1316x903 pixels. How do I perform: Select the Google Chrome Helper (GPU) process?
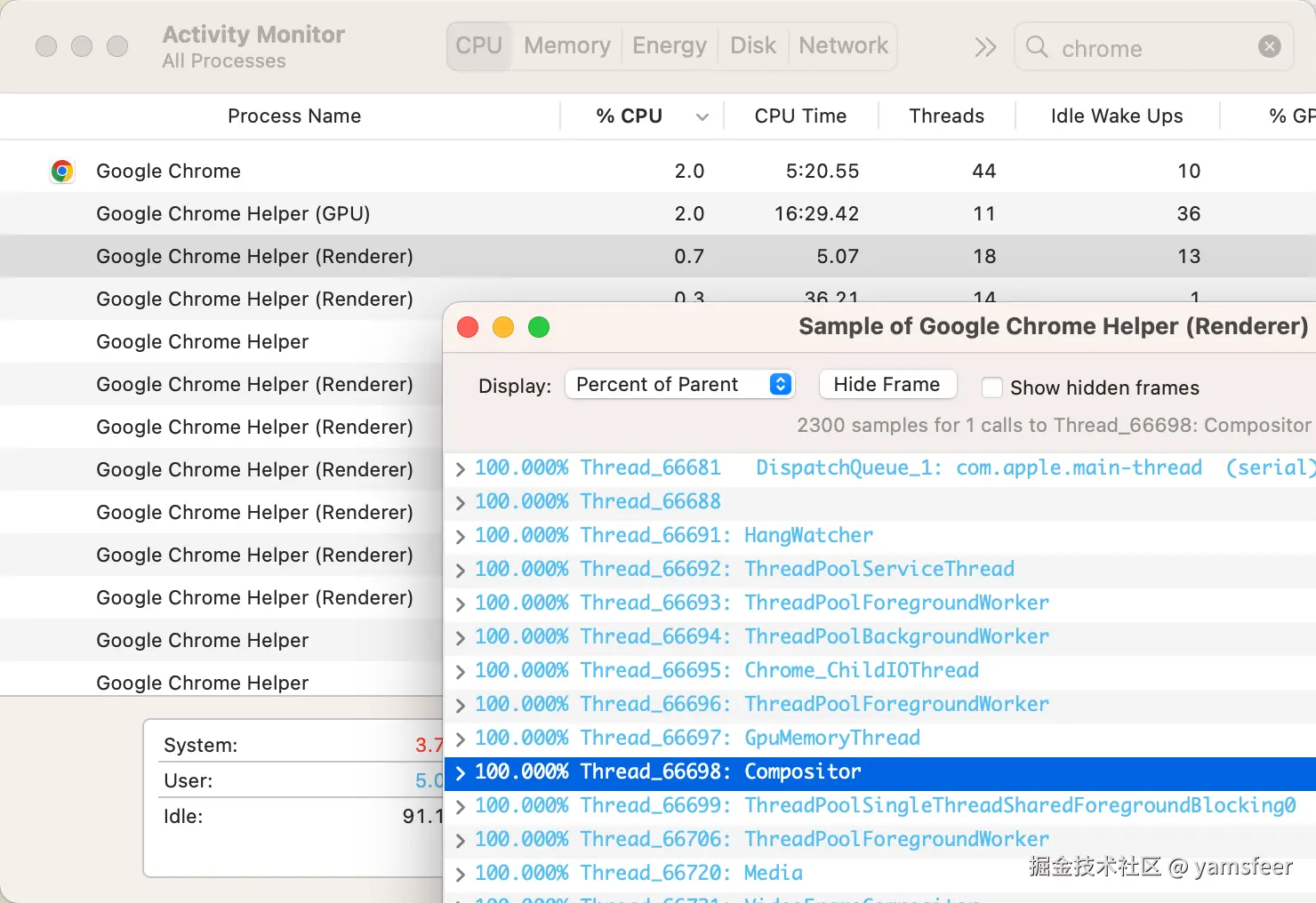(x=658, y=213)
